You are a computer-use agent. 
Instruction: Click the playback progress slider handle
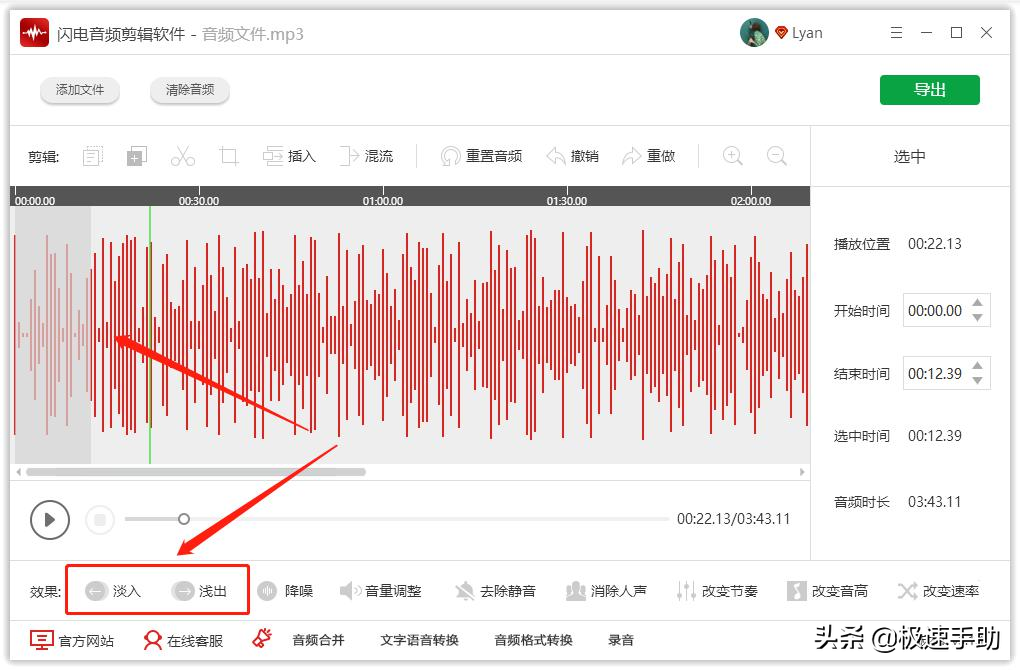(183, 520)
